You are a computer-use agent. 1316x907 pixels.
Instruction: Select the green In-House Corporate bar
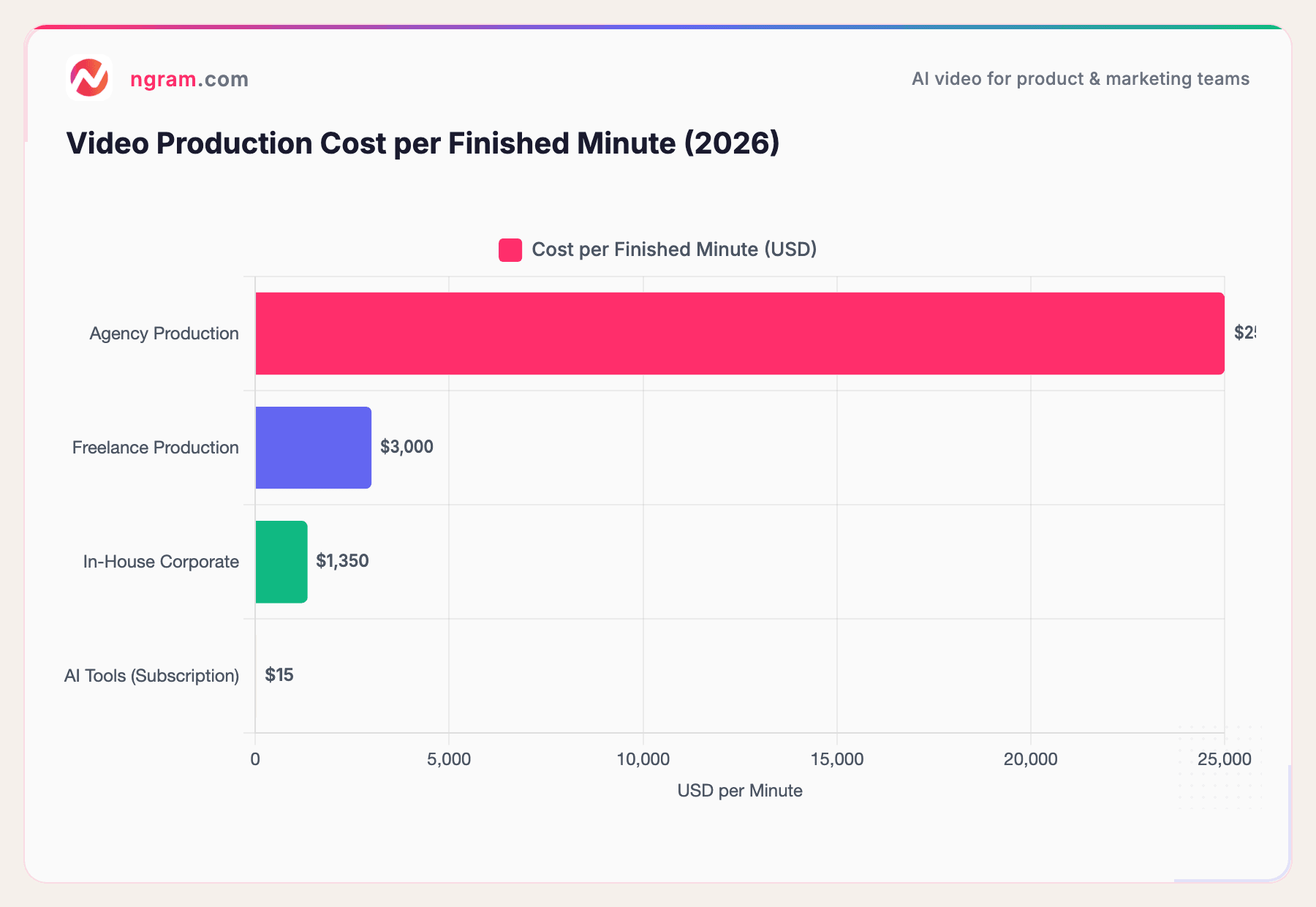[281, 561]
